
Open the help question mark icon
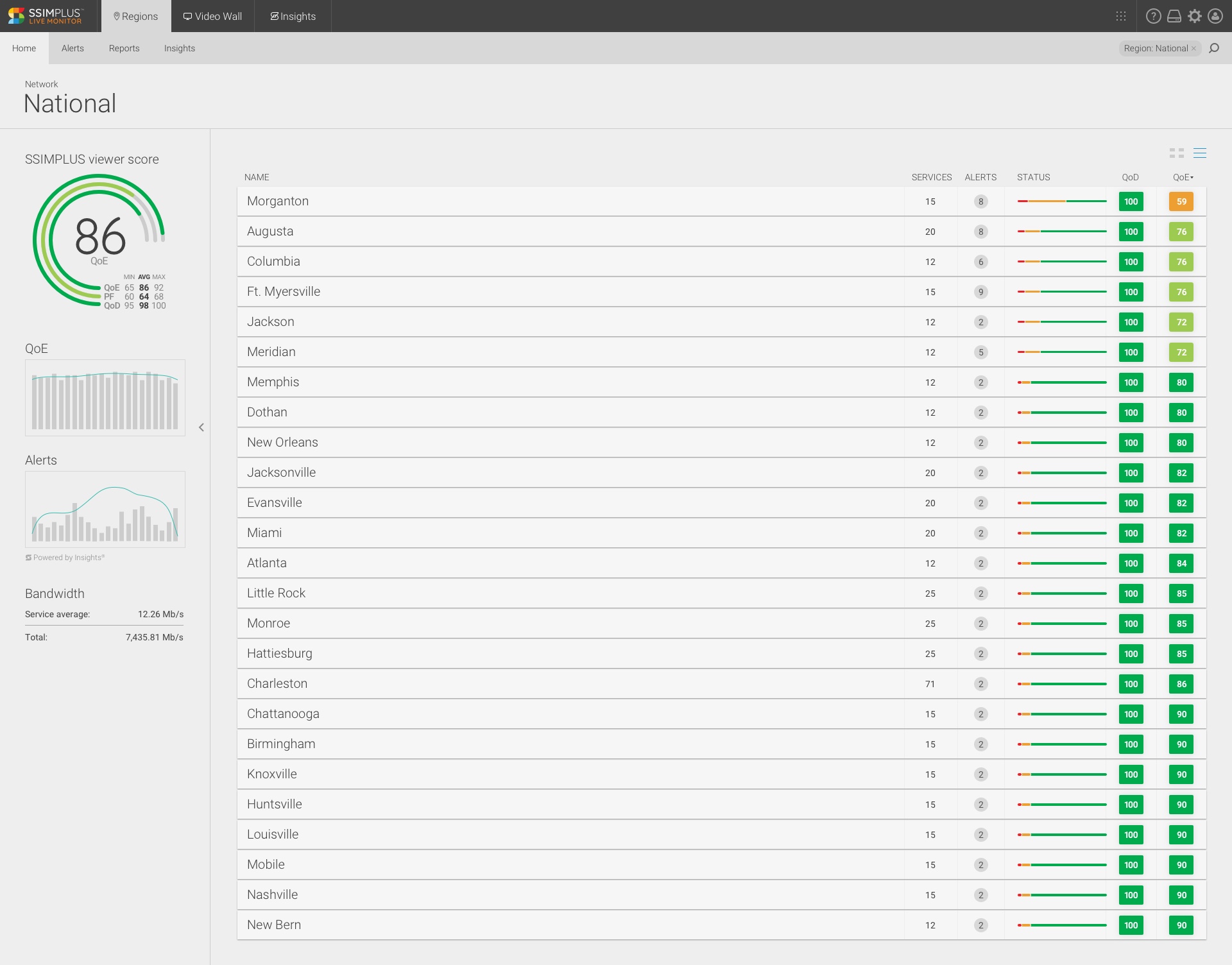click(1153, 16)
